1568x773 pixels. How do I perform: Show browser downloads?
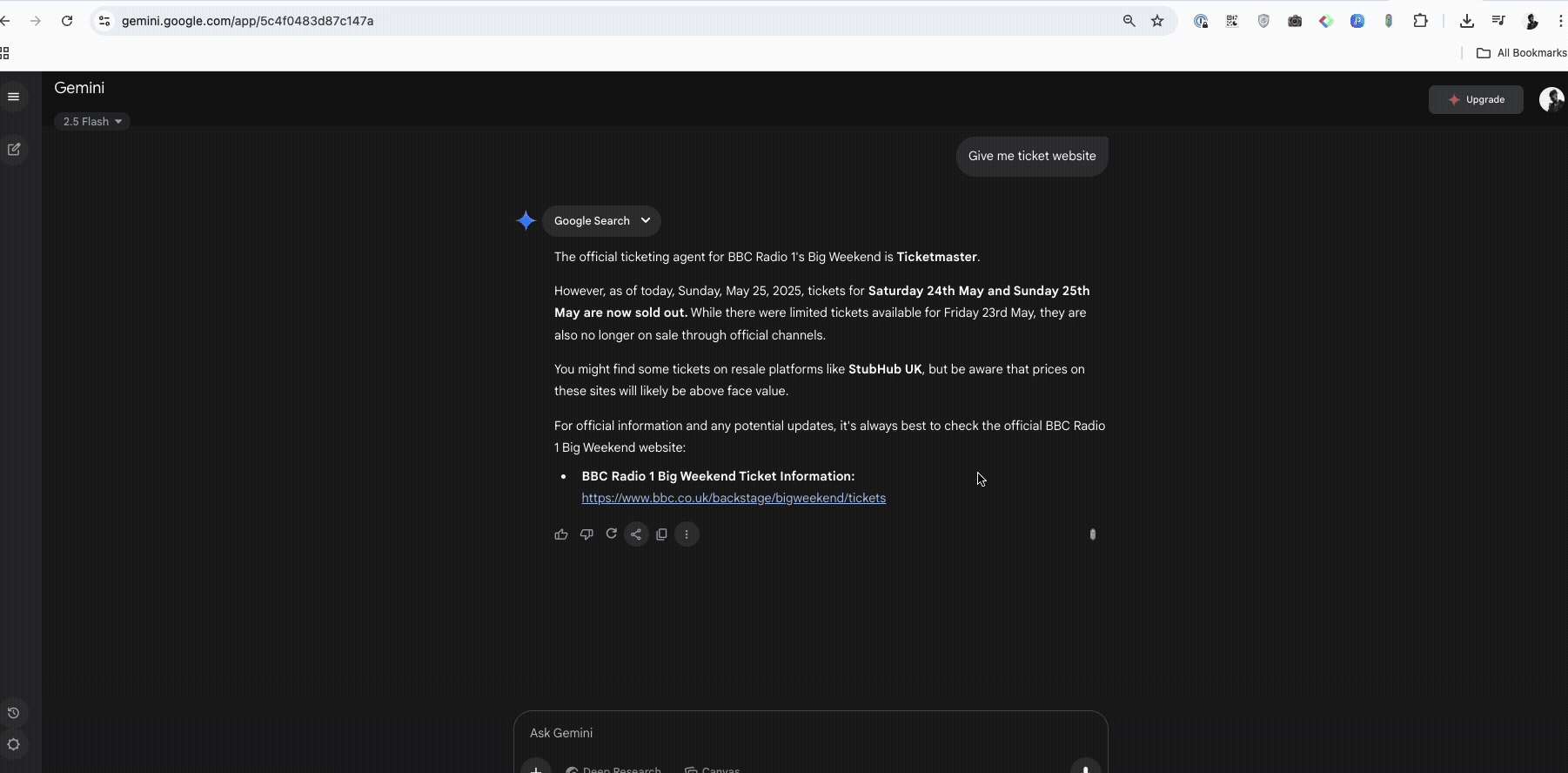[1467, 21]
